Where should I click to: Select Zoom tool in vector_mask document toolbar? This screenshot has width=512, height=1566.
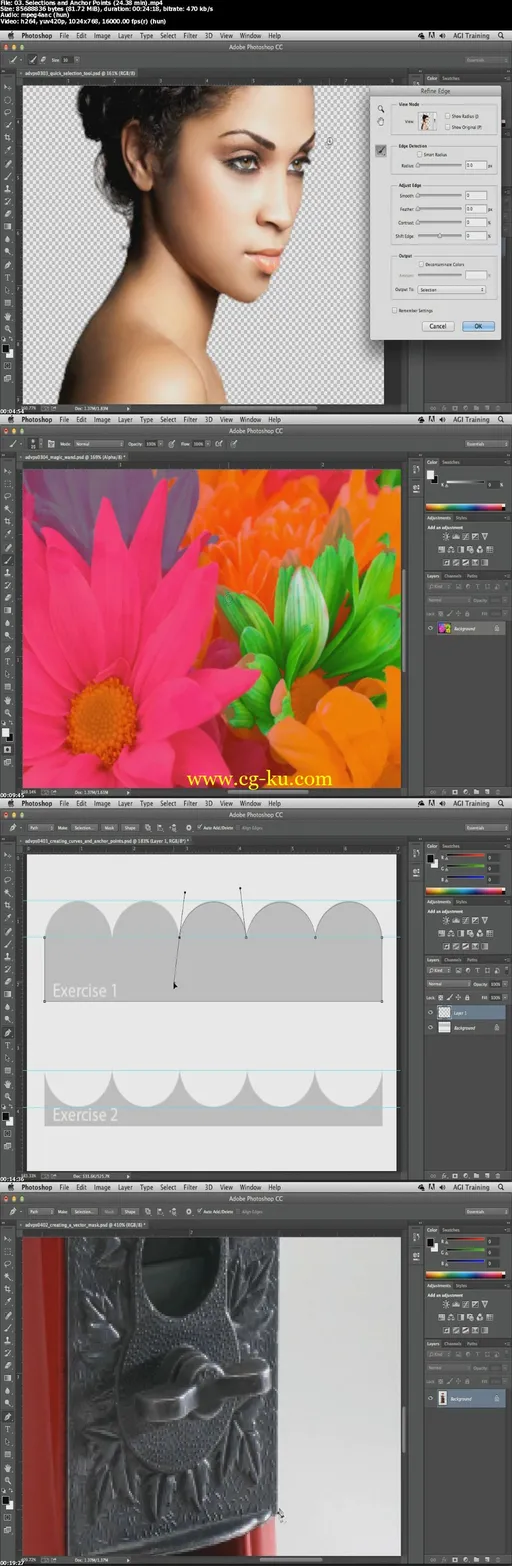pos(8,1480)
